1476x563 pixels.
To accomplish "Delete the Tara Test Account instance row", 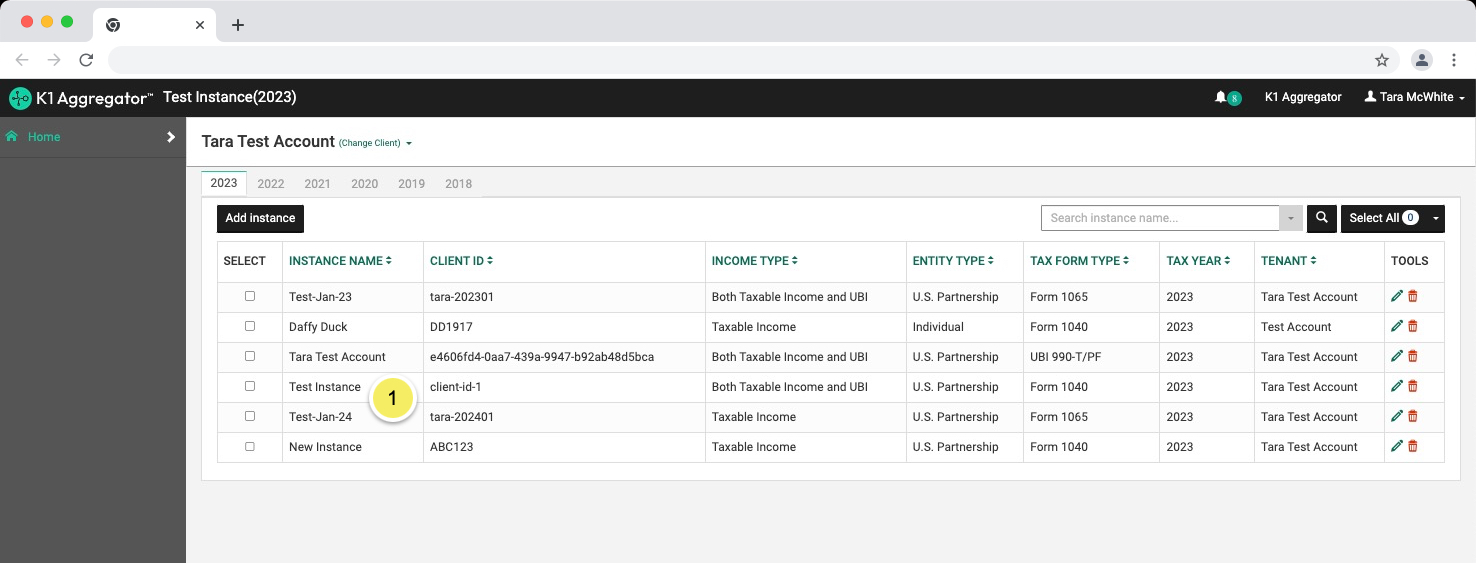I will coord(1413,357).
